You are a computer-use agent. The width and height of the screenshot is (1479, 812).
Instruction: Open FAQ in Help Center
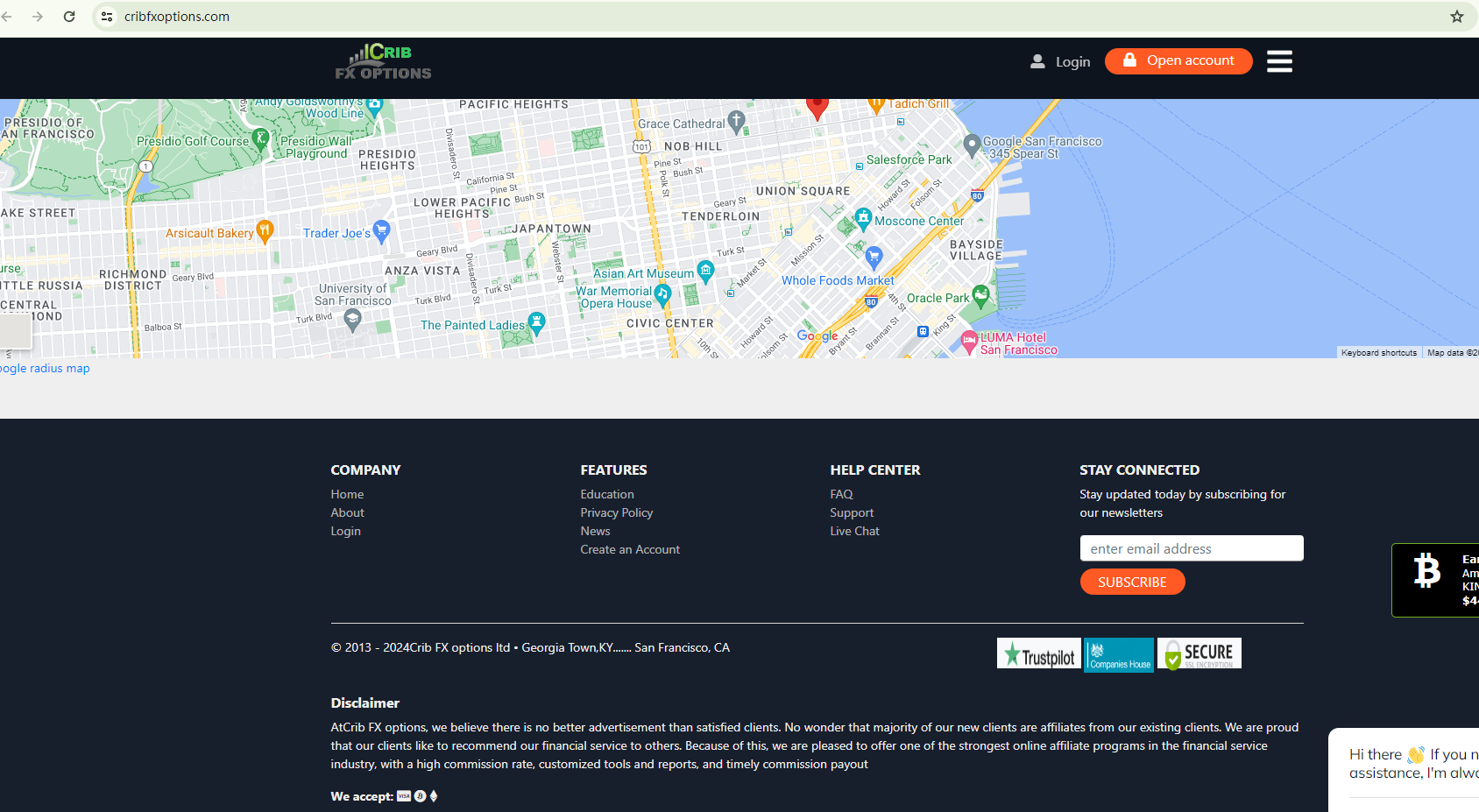841,494
